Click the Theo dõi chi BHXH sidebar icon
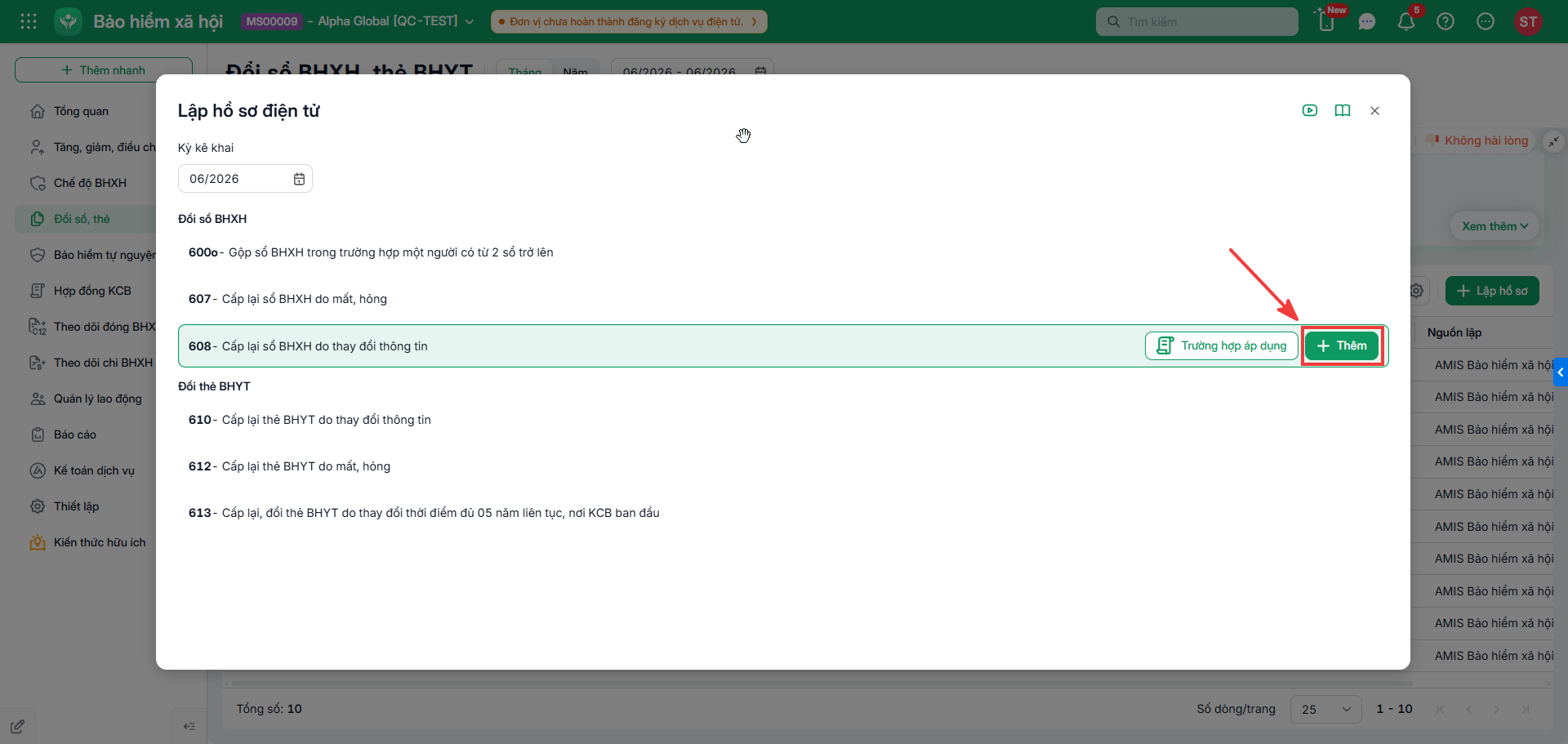This screenshot has width=1568, height=744. 38,363
